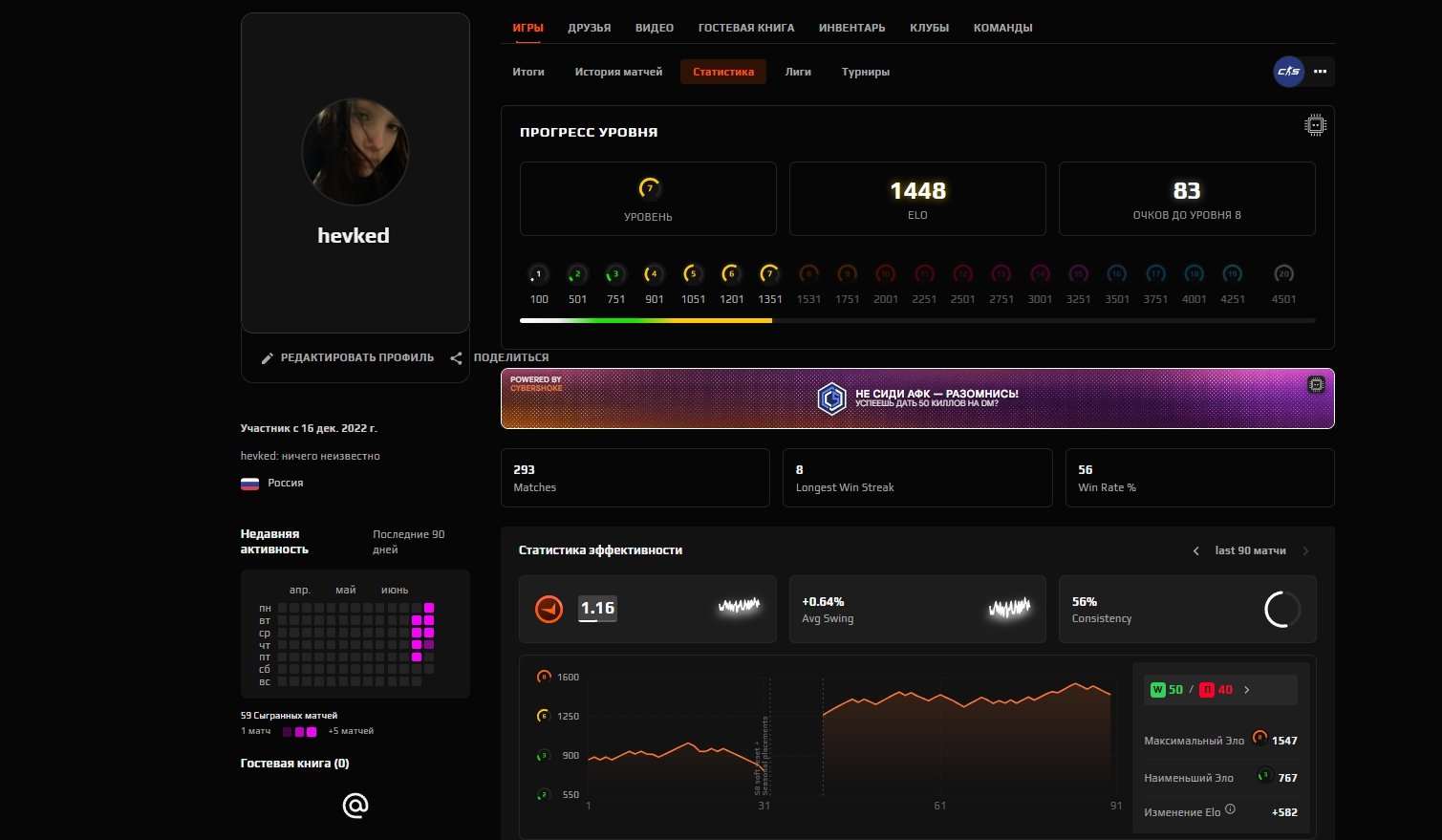Viewport: 1442px width, 840px height.
Task: Open the Гостевая книга tab
Action: [x=746, y=28]
